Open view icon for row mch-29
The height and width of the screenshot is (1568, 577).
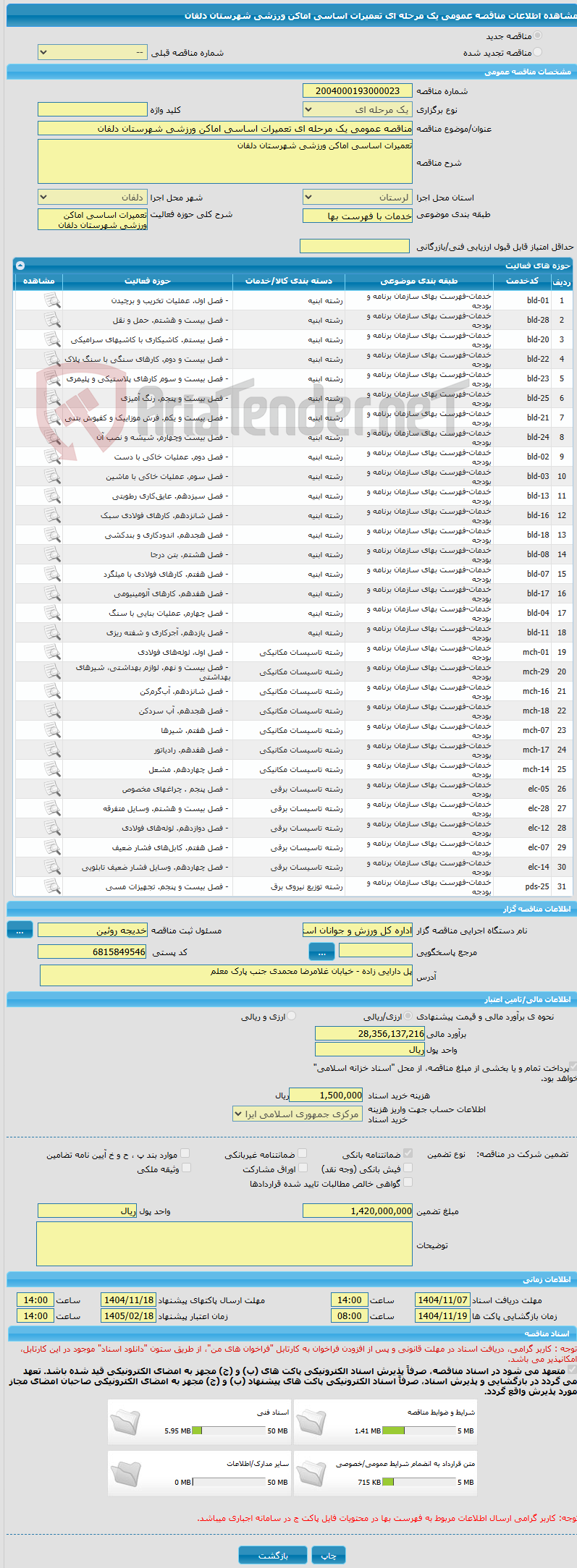52,671
